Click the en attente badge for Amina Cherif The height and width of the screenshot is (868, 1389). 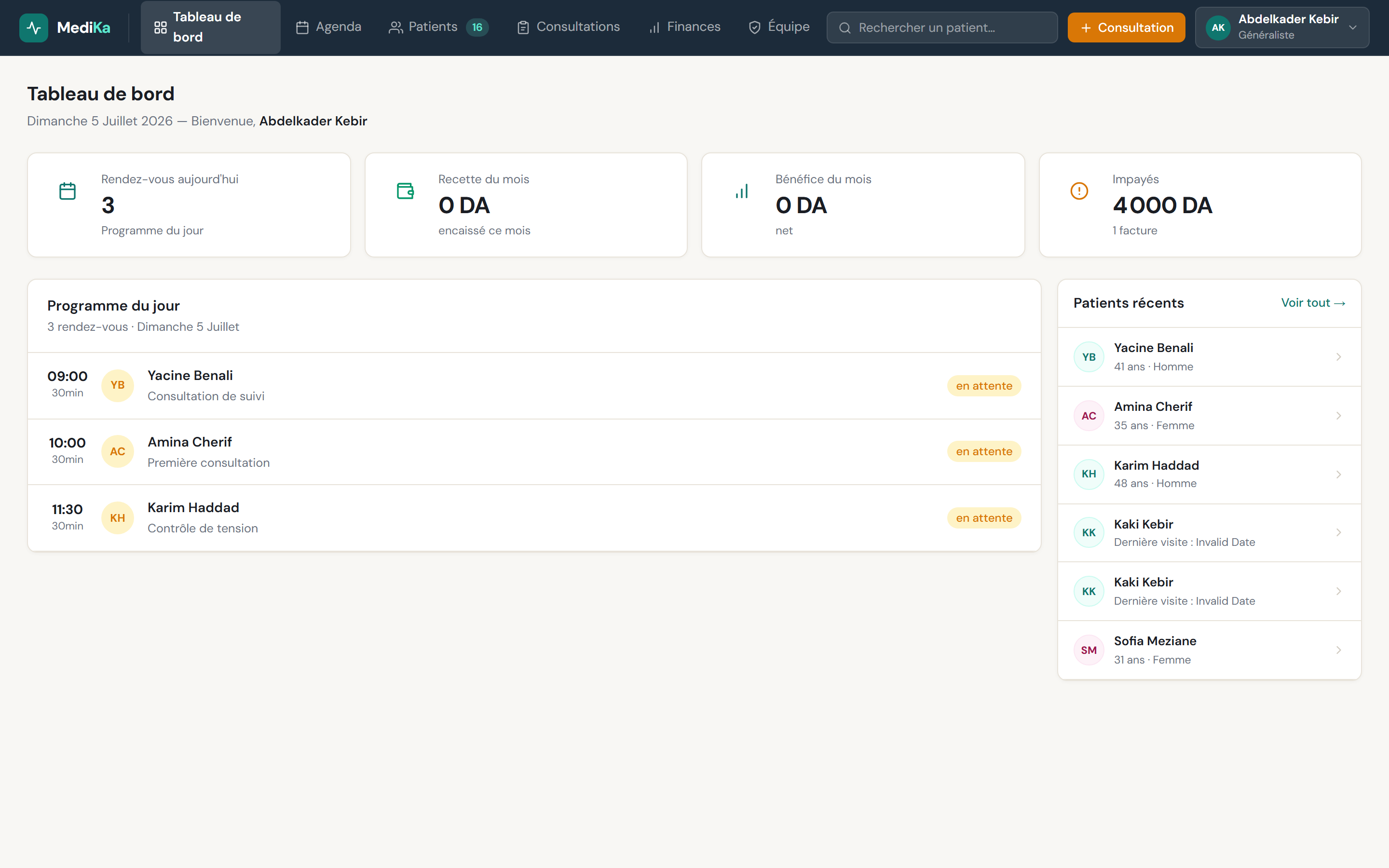984,452
